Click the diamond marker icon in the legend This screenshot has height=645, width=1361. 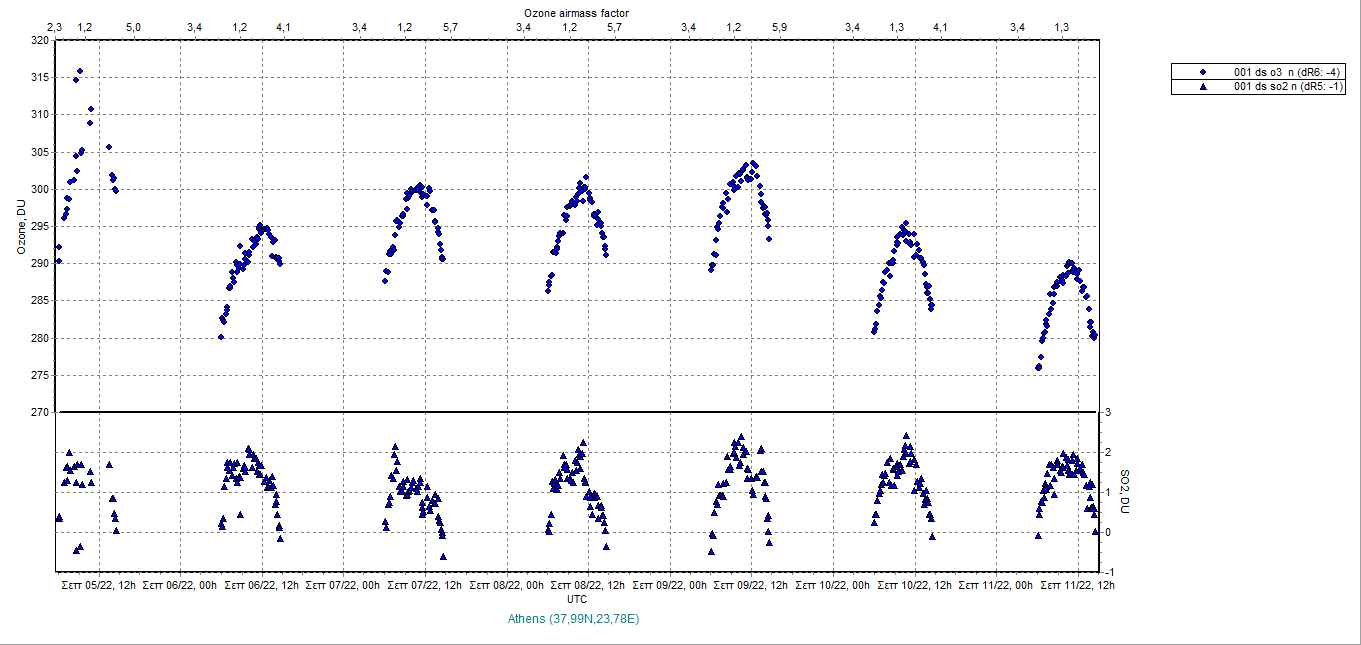[1203, 72]
